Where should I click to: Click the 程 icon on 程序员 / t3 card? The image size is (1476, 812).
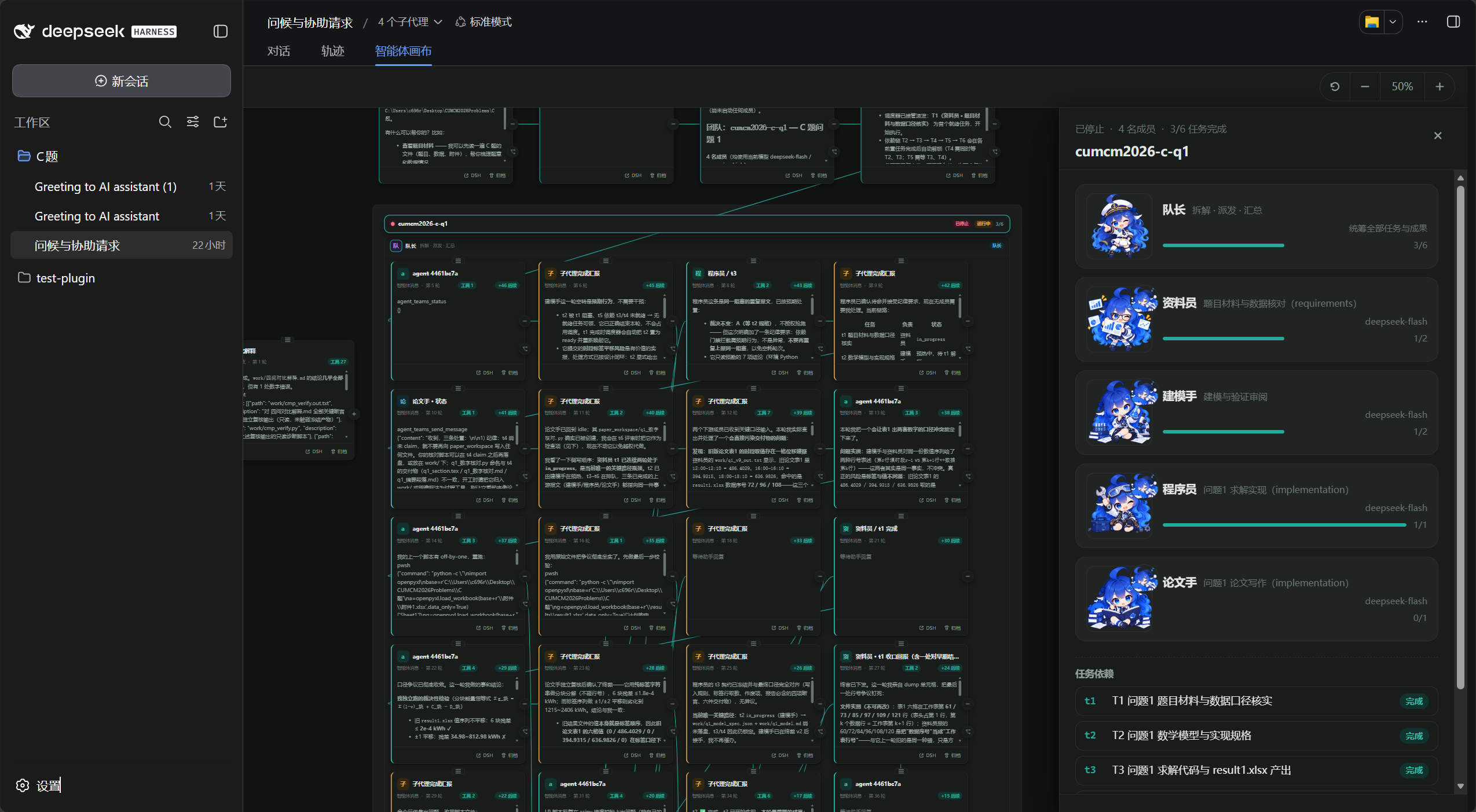[x=698, y=274]
